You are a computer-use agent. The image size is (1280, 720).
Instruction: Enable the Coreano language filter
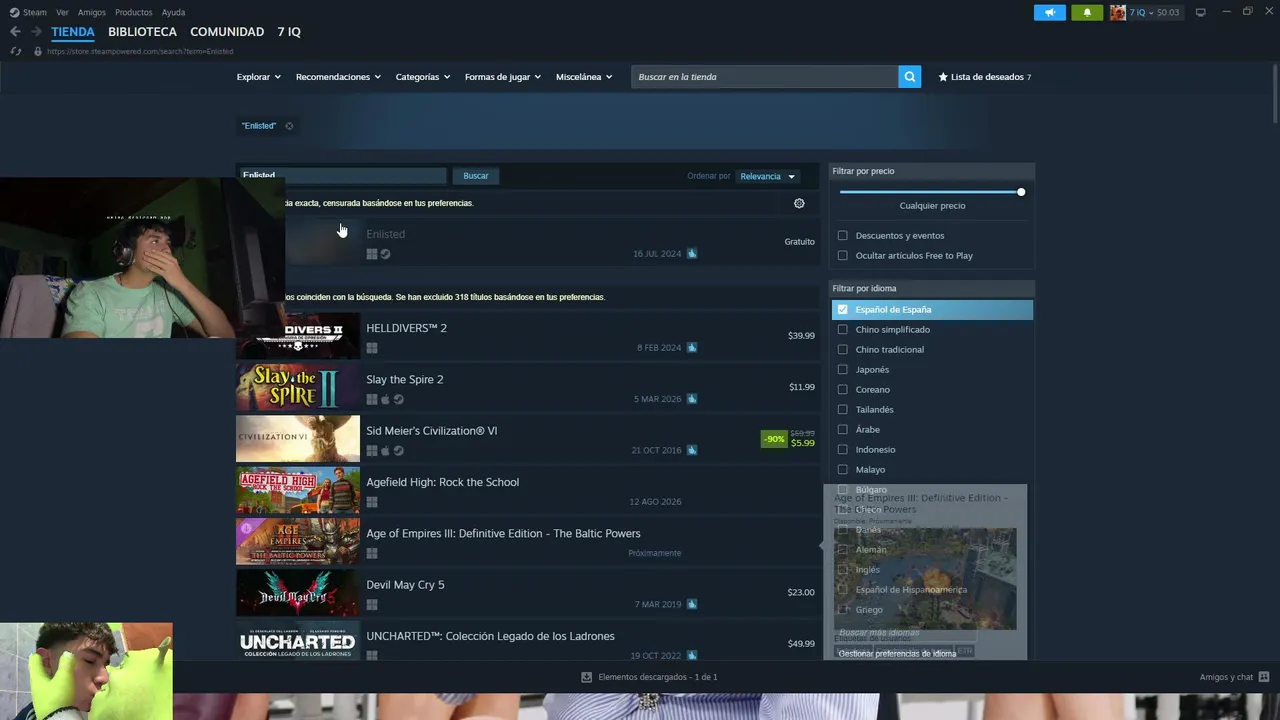pyautogui.click(x=842, y=390)
